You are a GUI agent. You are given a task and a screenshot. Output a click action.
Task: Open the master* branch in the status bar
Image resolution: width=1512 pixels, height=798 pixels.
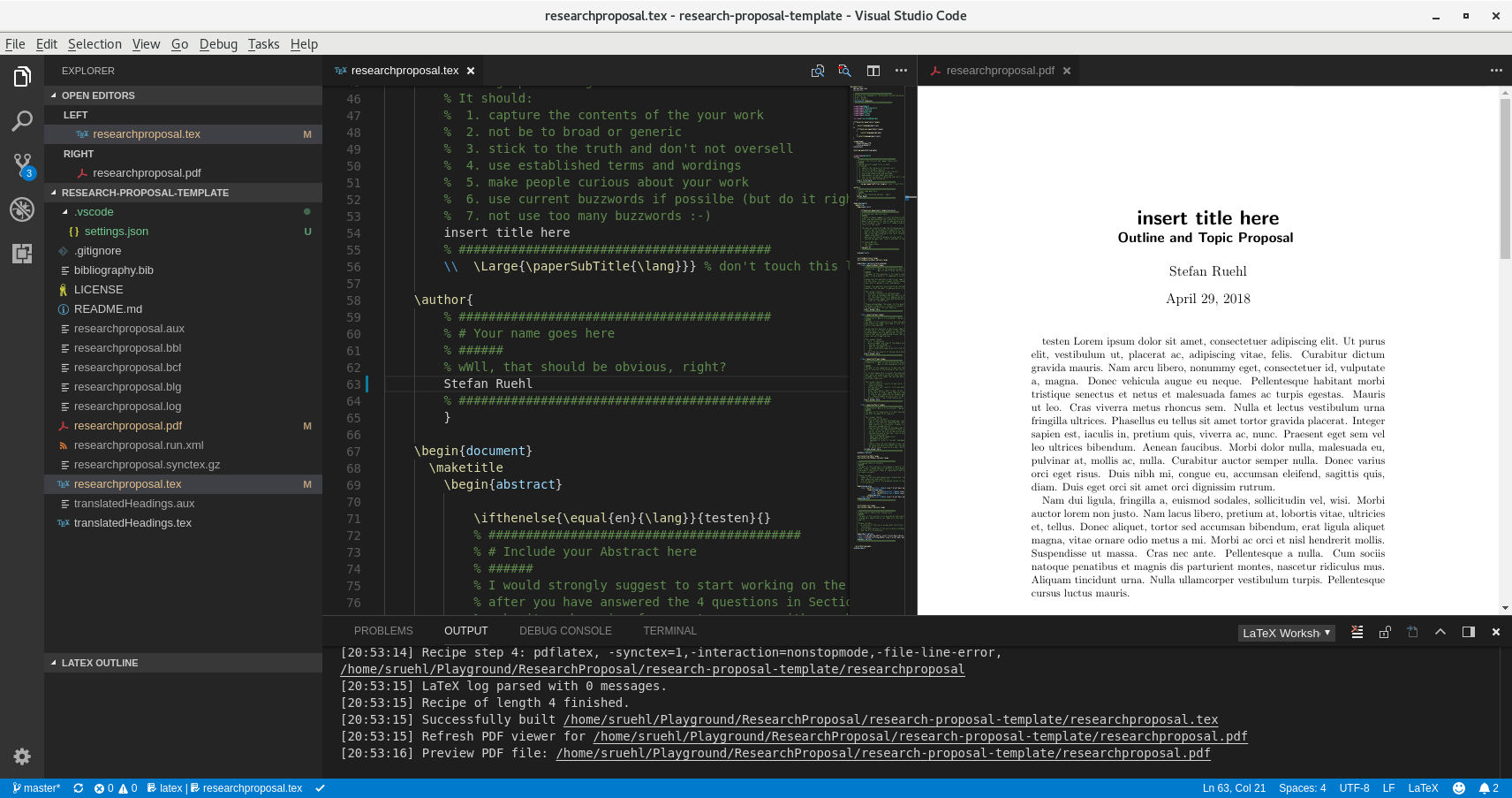[x=36, y=788]
